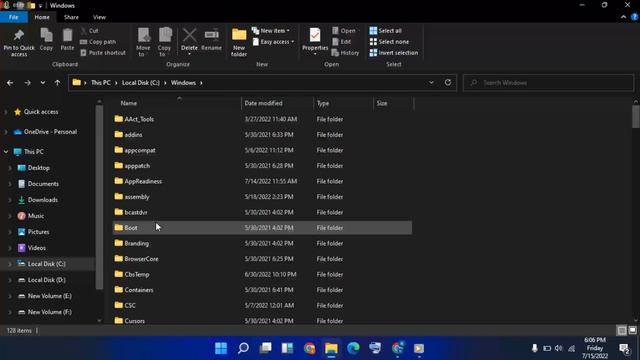The height and width of the screenshot is (360, 640).
Task: Click Select none
Action: tap(389, 42)
